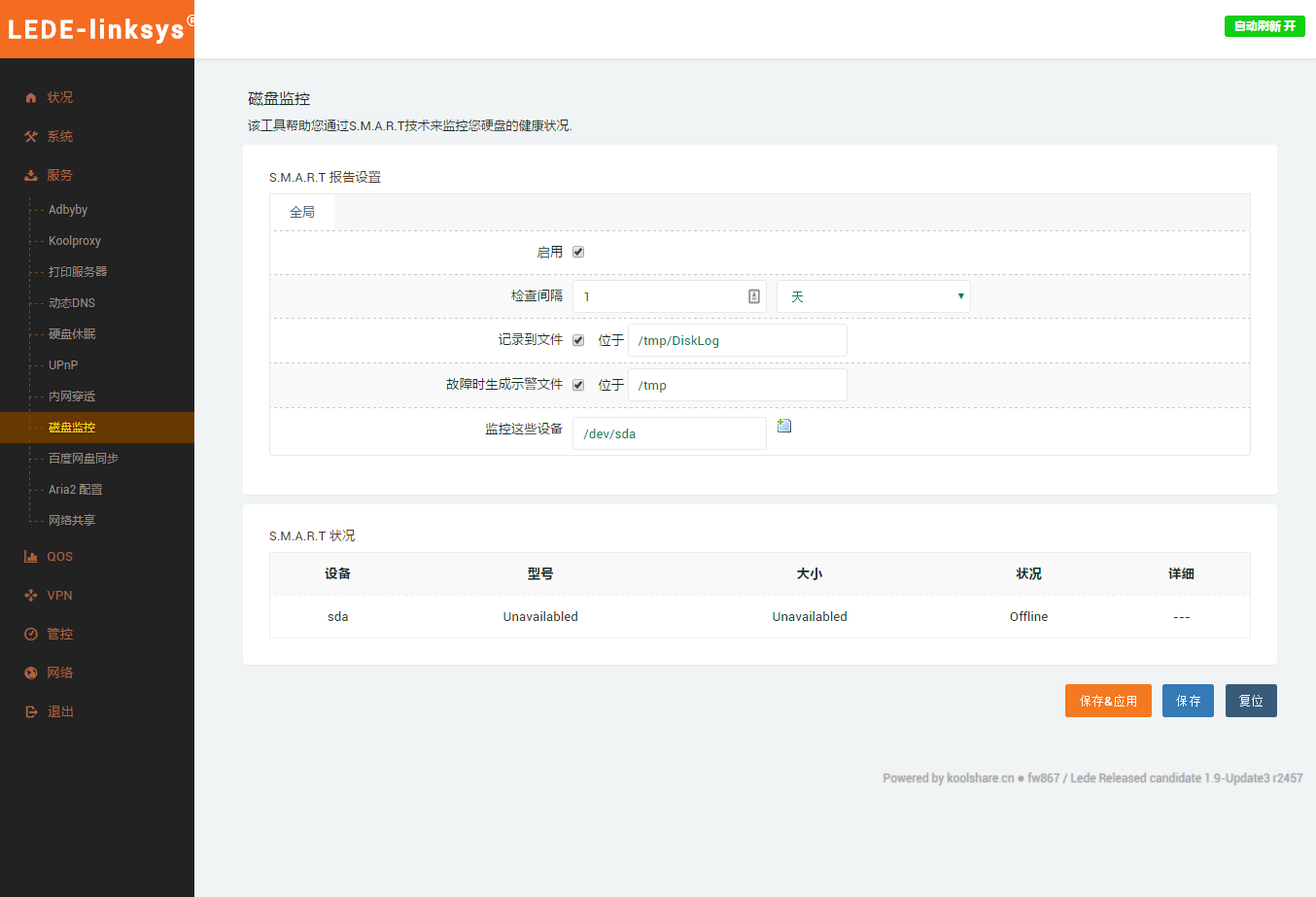Open the 动态DNS menu entry
This screenshot has width=1316, height=897.
click(72, 303)
